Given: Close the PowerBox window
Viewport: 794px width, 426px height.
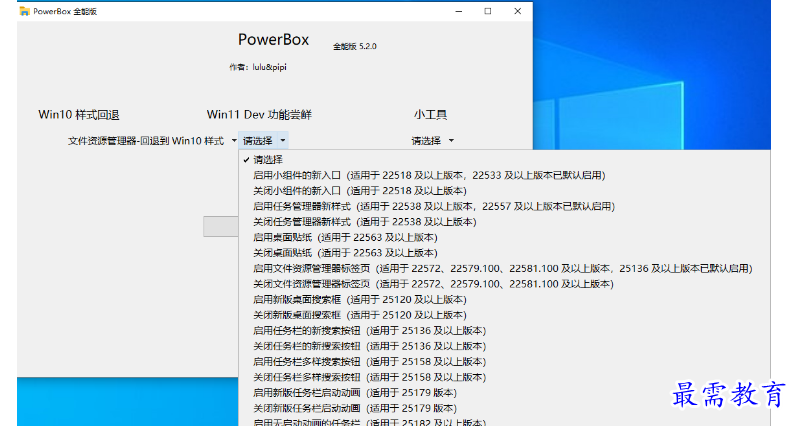Looking at the screenshot, I should 518,11.
